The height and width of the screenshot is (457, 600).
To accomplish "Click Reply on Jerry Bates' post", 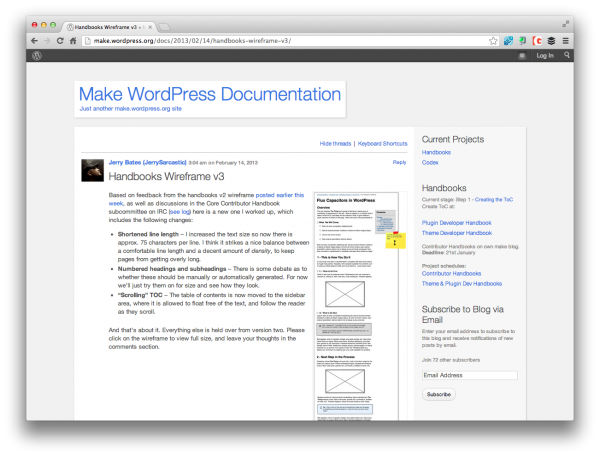I will tap(399, 162).
